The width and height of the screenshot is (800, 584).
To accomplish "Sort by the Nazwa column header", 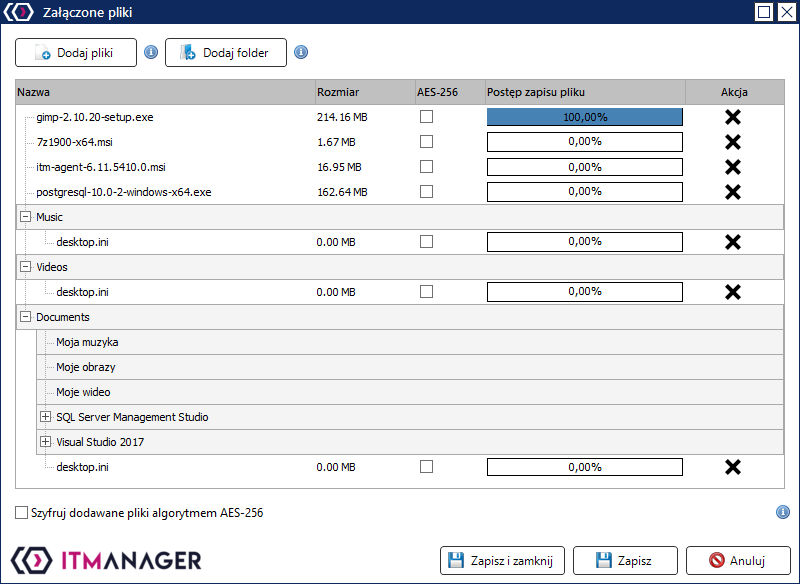I will click(165, 92).
